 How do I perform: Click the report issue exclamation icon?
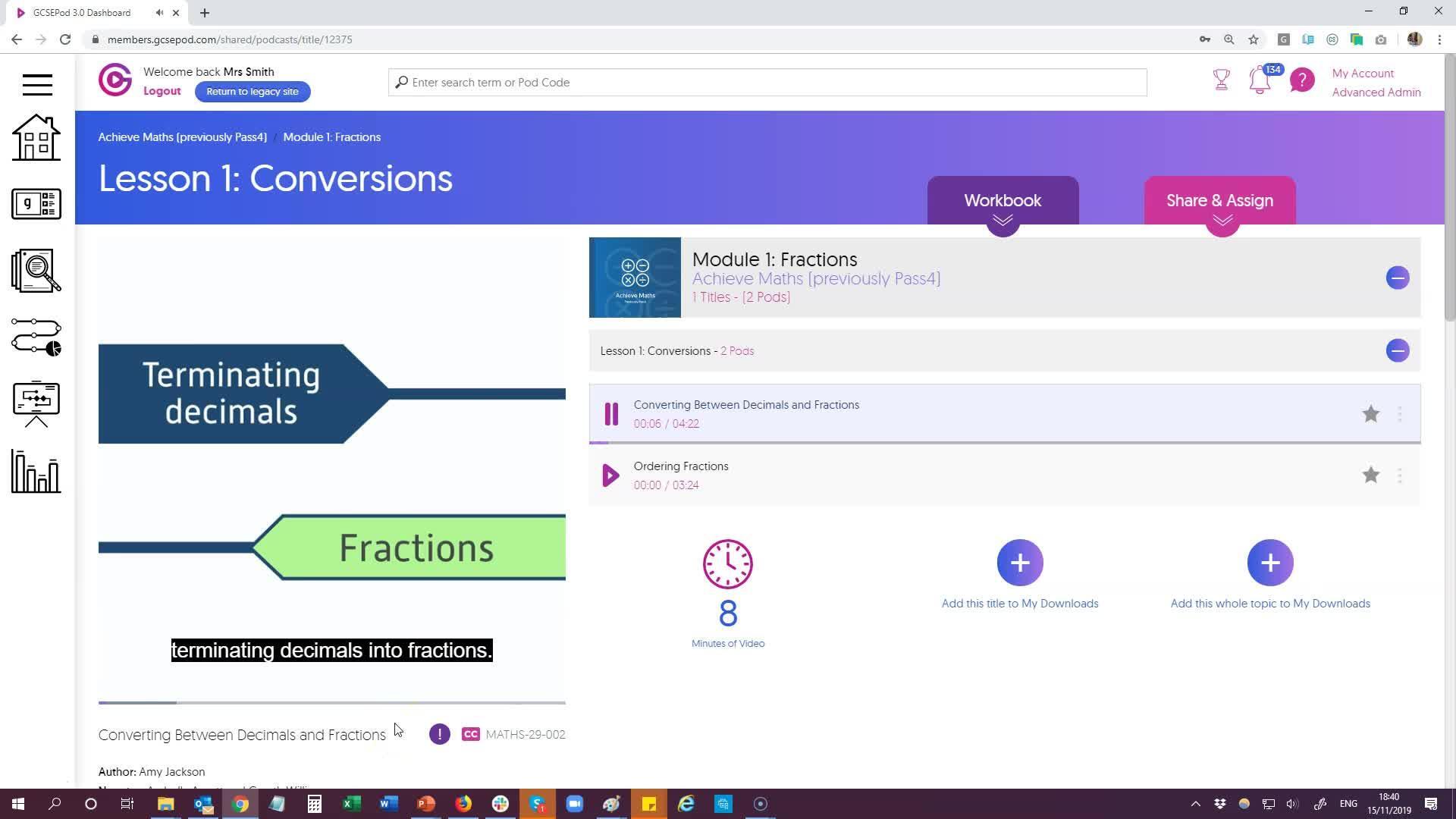point(439,734)
